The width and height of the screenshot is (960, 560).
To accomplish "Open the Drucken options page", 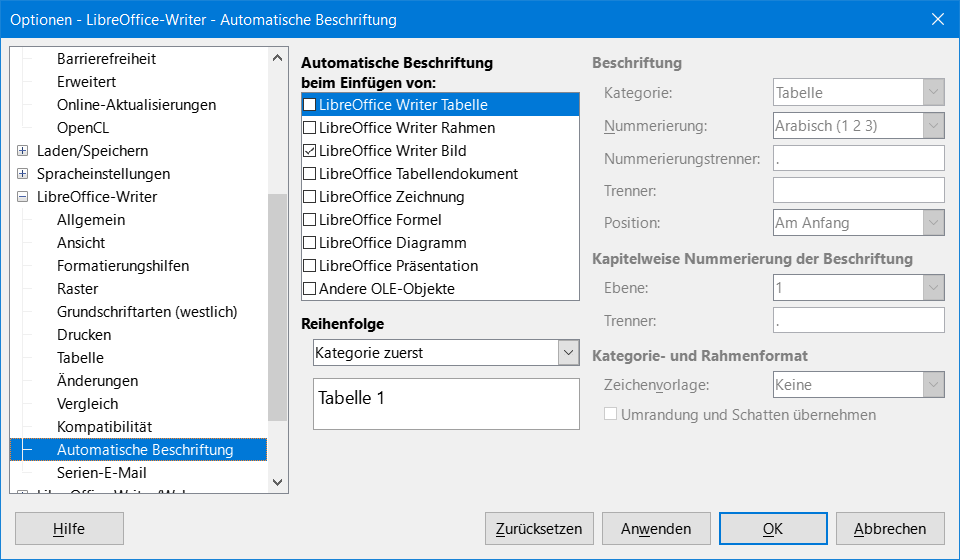I will tap(84, 335).
